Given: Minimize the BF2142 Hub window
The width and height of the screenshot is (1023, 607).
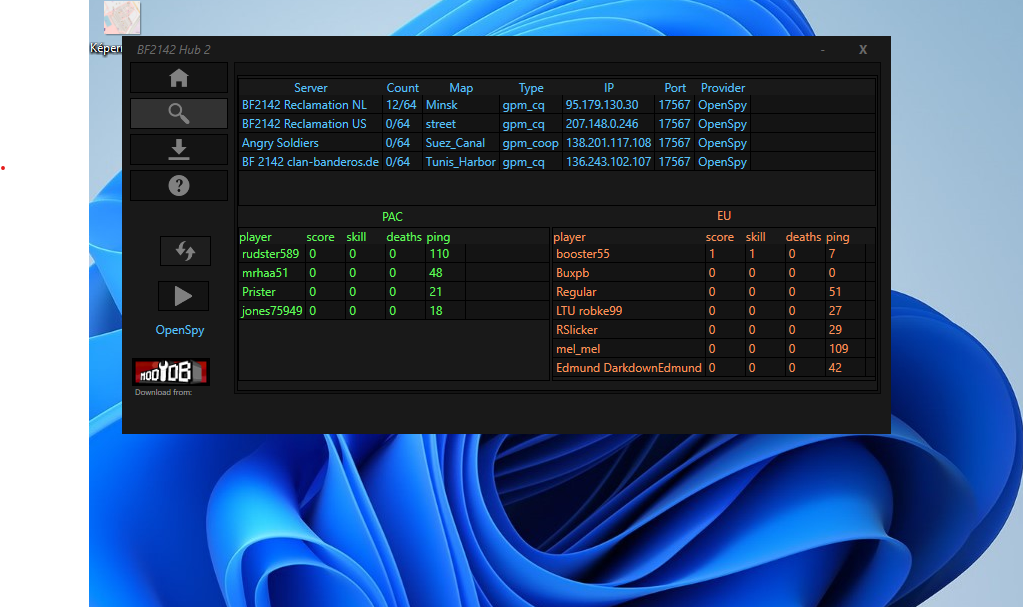Looking at the screenshot, I should tap(823, 50).
